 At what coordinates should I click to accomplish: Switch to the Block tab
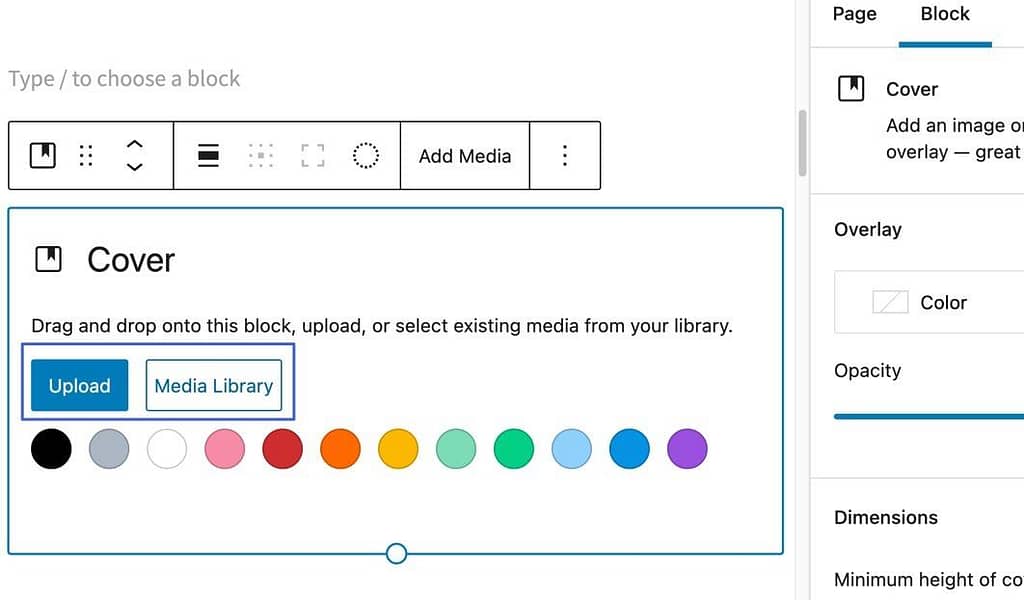pos(945,14)
